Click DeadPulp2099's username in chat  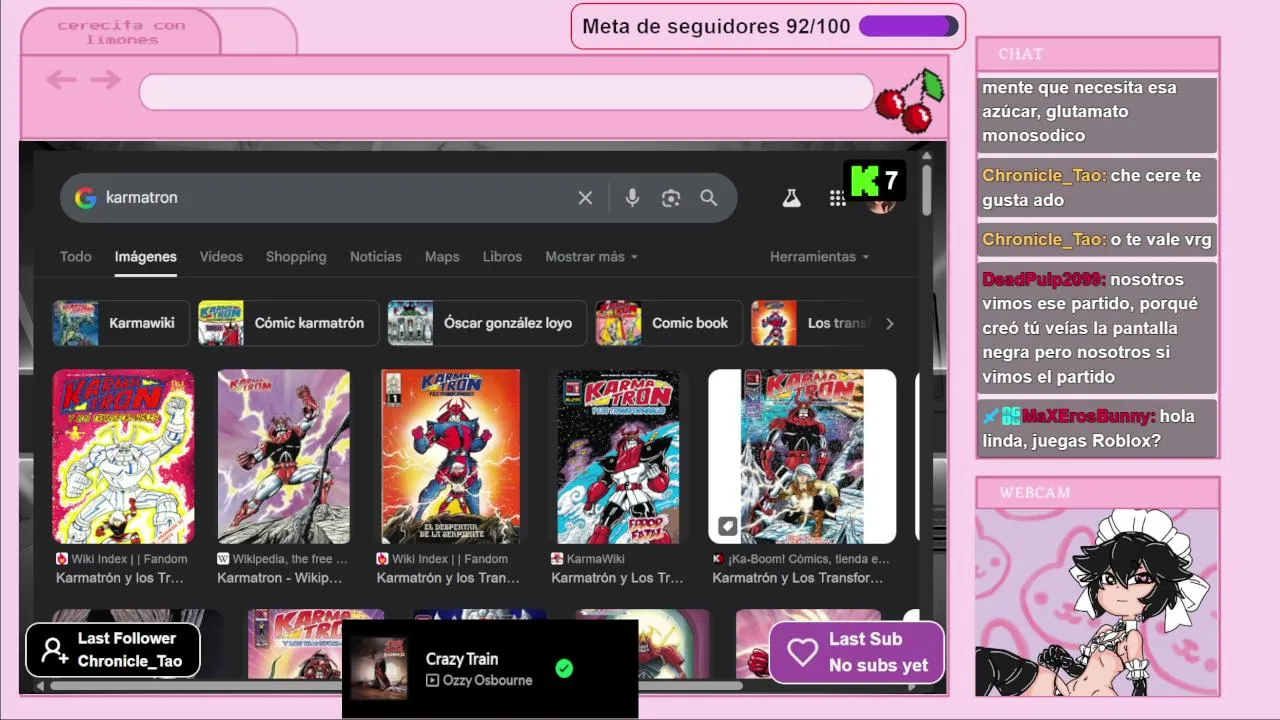(1044, 280)
